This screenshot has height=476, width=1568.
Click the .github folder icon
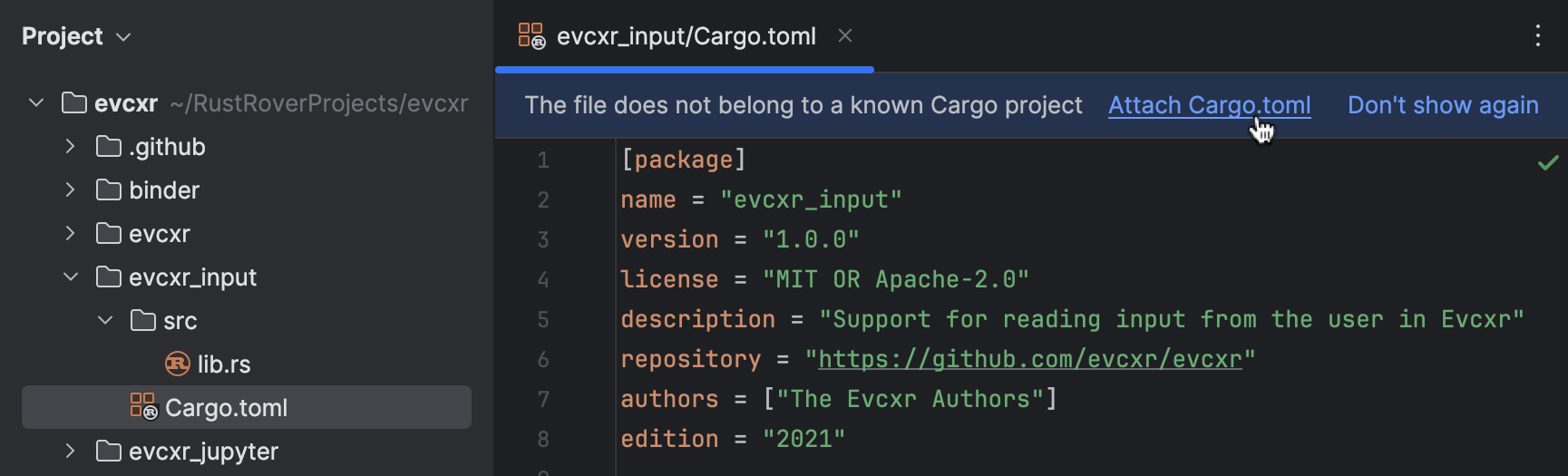coord(109,147)
